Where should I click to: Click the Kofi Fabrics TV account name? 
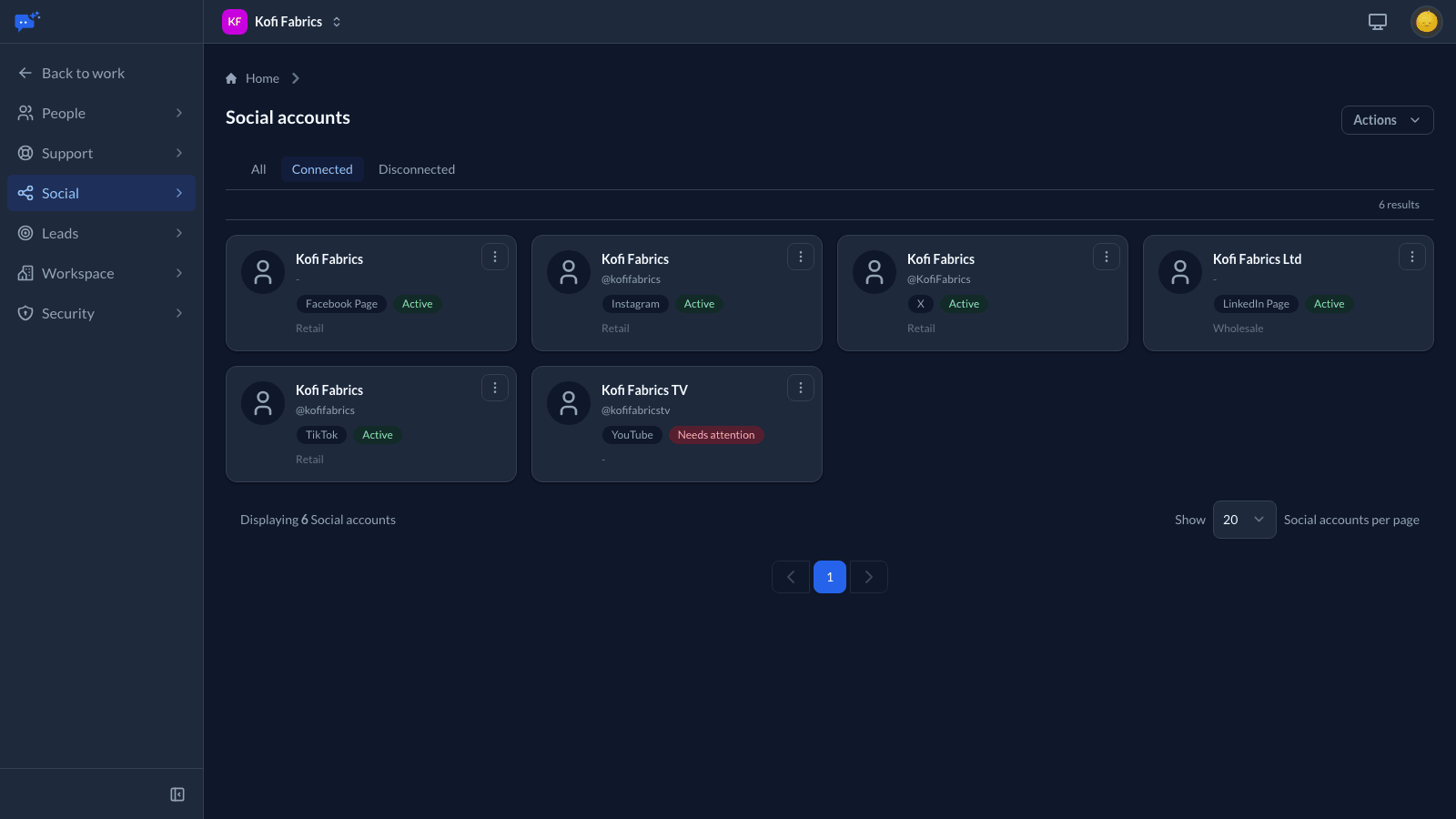(644, 390)
